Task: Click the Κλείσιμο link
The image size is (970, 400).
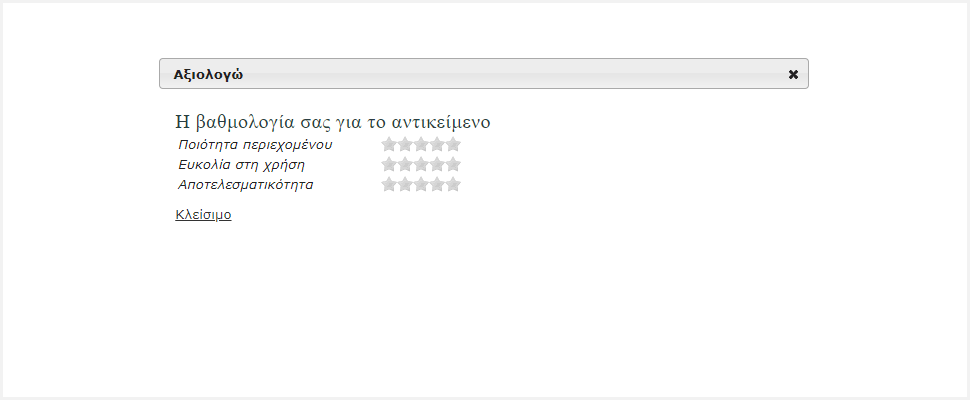Action: pos(203,215)
